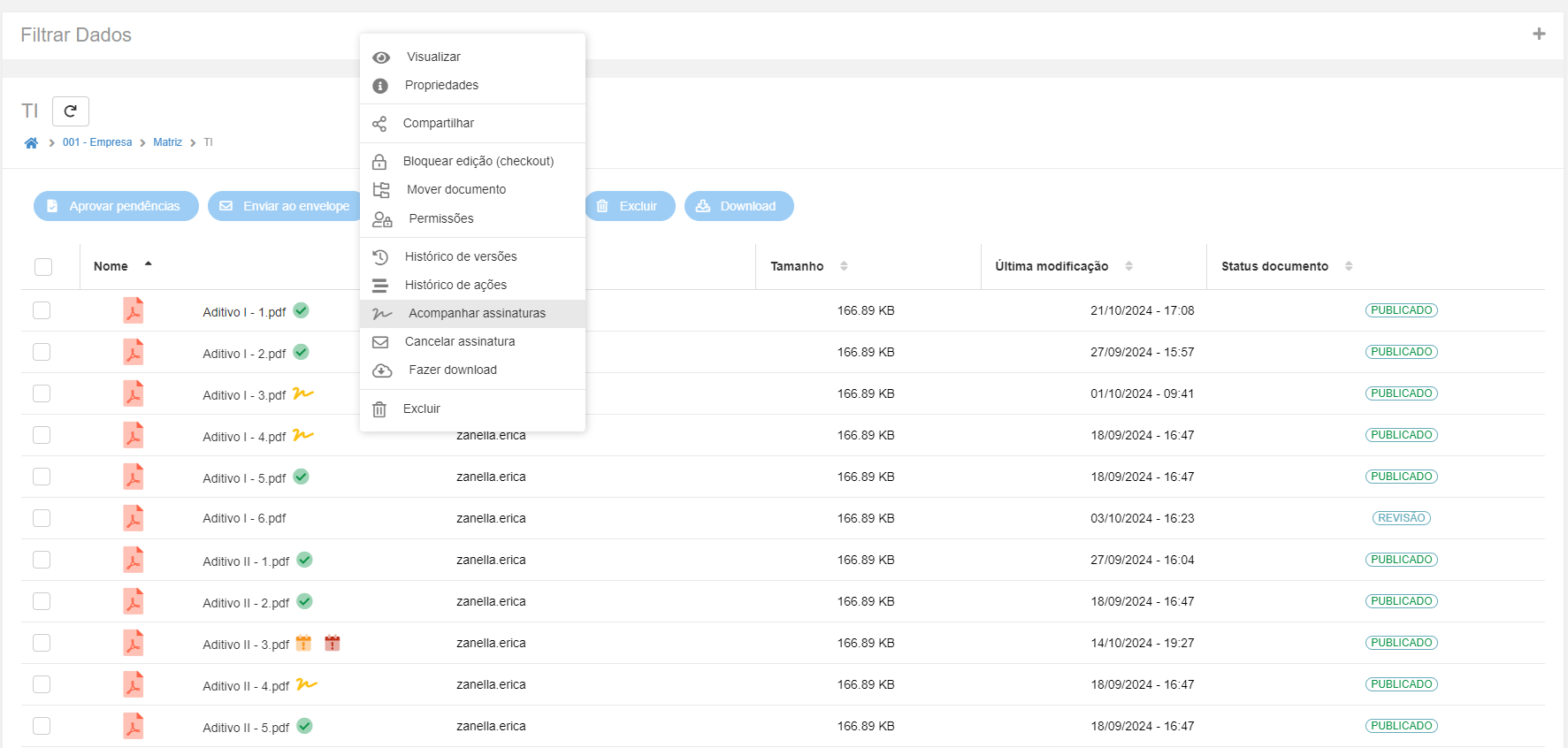
Task: Click pending signature icon on Aditivo I - 3.pdf
Action: coord(303,393)
